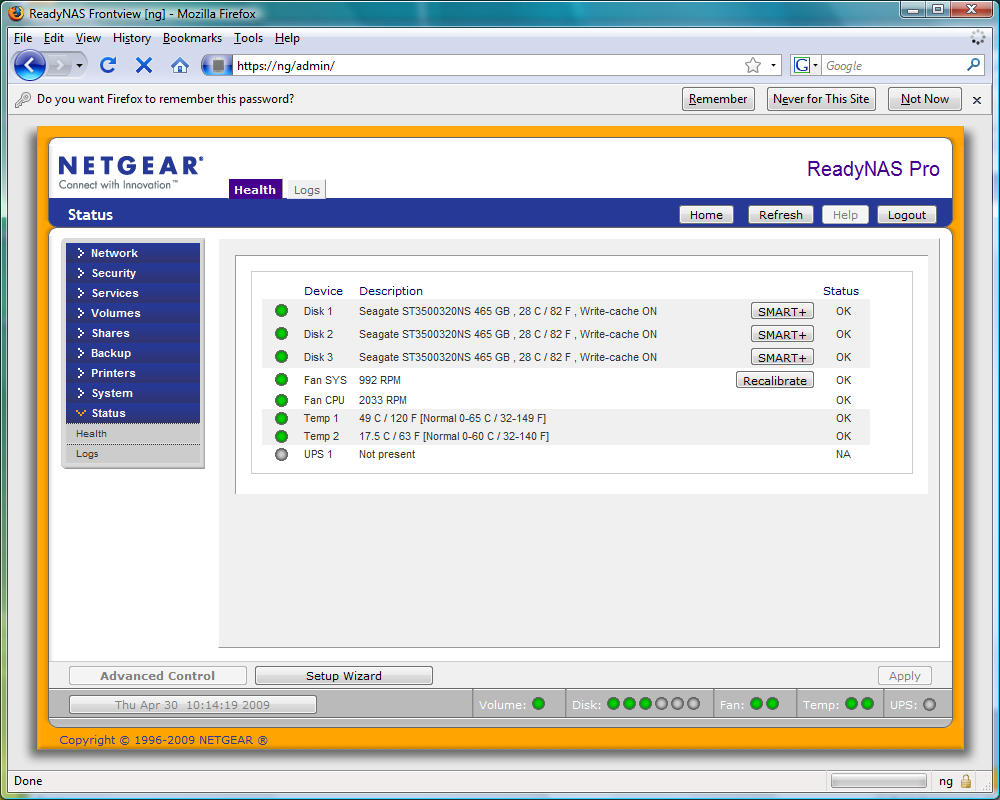The height and width of the screenshot is (800, 1000).
Task: Click the Refresh button
Action: coord(781,215)
